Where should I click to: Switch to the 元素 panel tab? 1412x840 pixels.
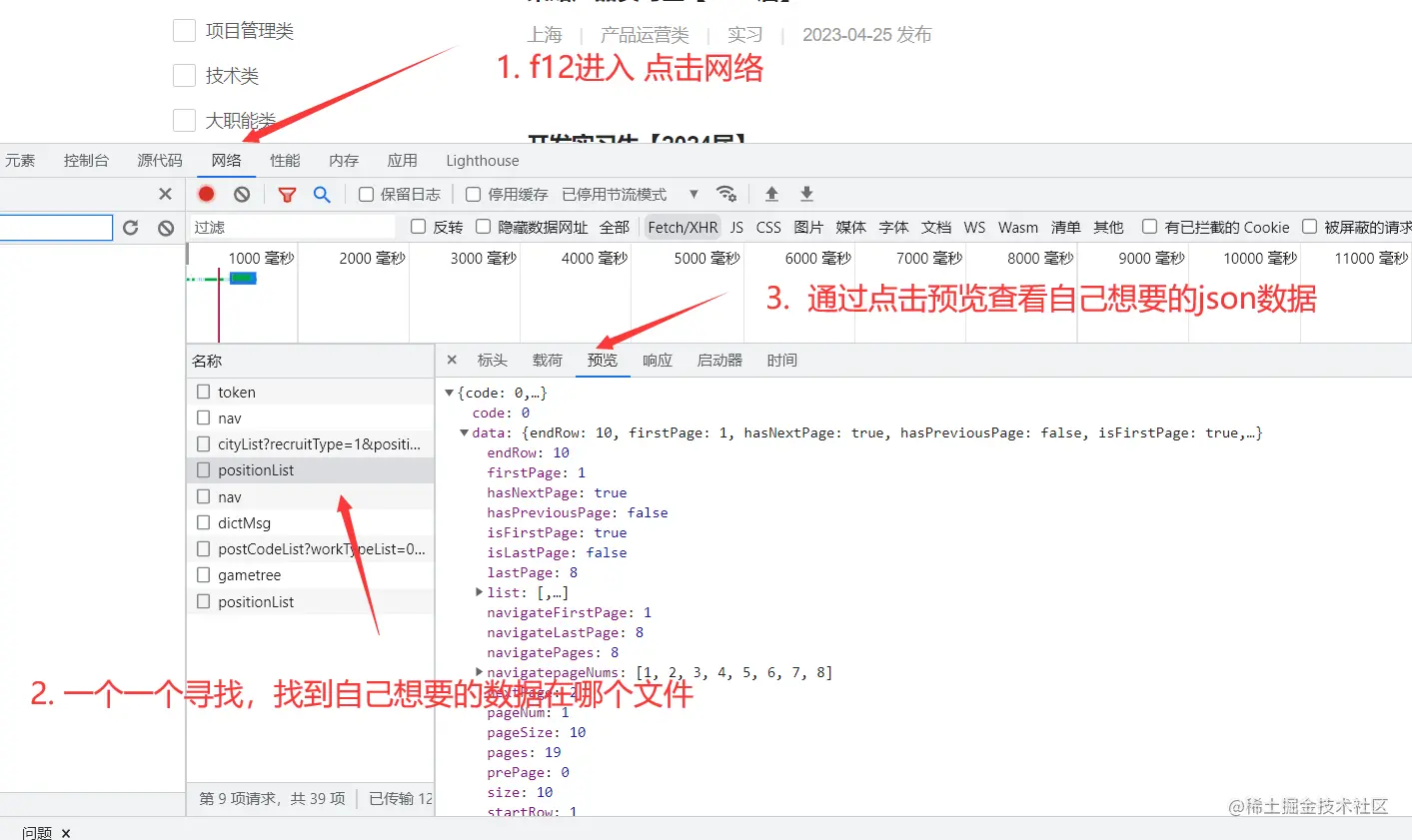tap(20, 160)
